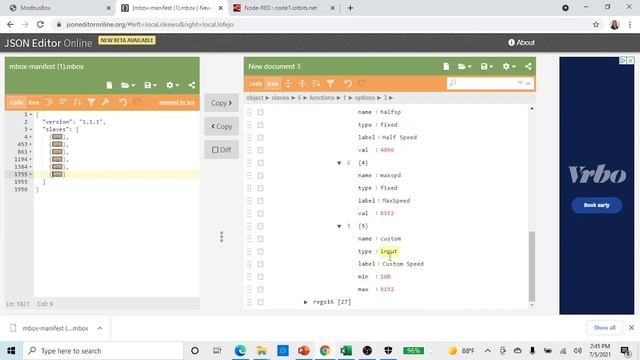
Task: Click the 'Custom Speed' label value
Action: pos(403,264)
